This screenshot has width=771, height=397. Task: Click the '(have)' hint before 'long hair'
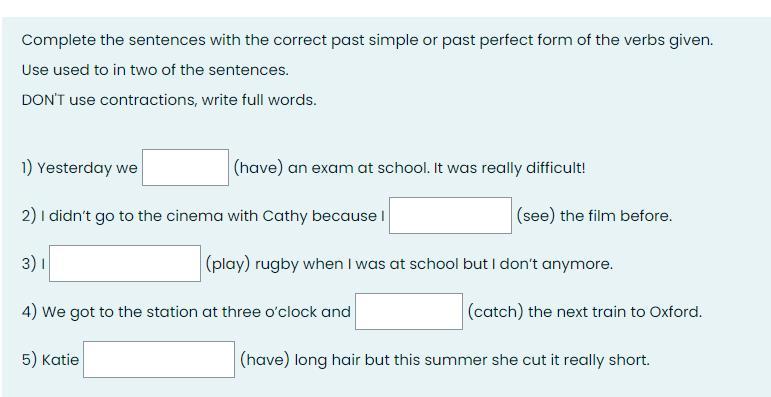click(x=265, y=360)
